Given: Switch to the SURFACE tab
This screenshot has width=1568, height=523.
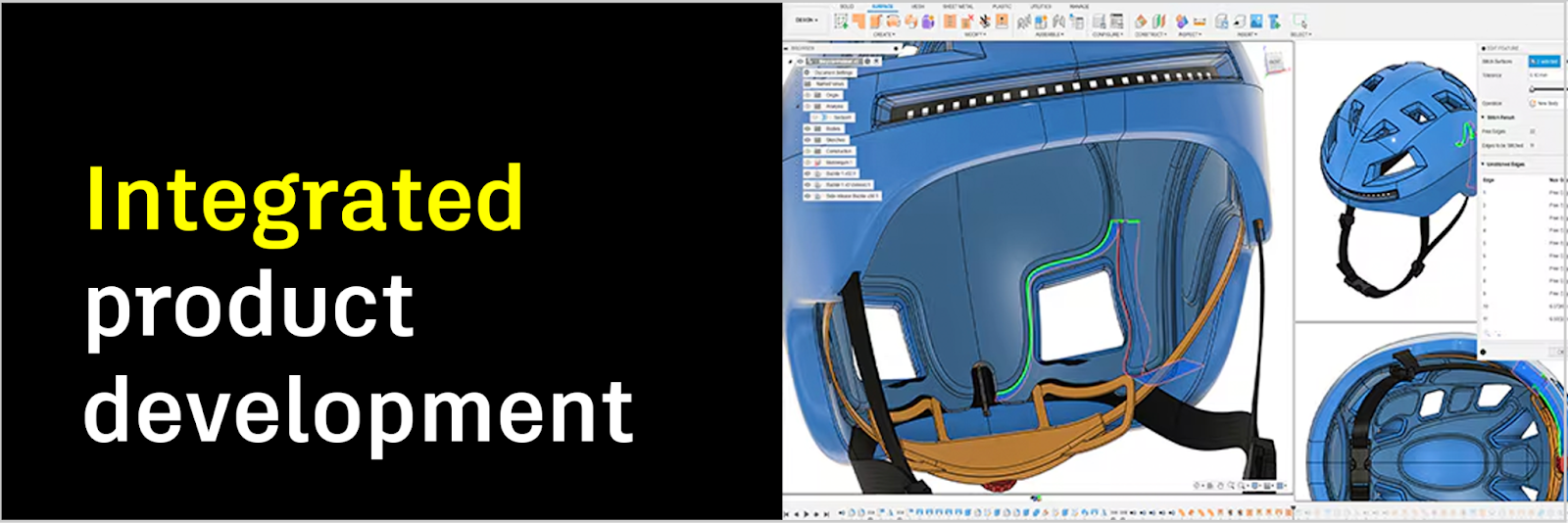Looking at the screenshot, I should coord(882,6).
